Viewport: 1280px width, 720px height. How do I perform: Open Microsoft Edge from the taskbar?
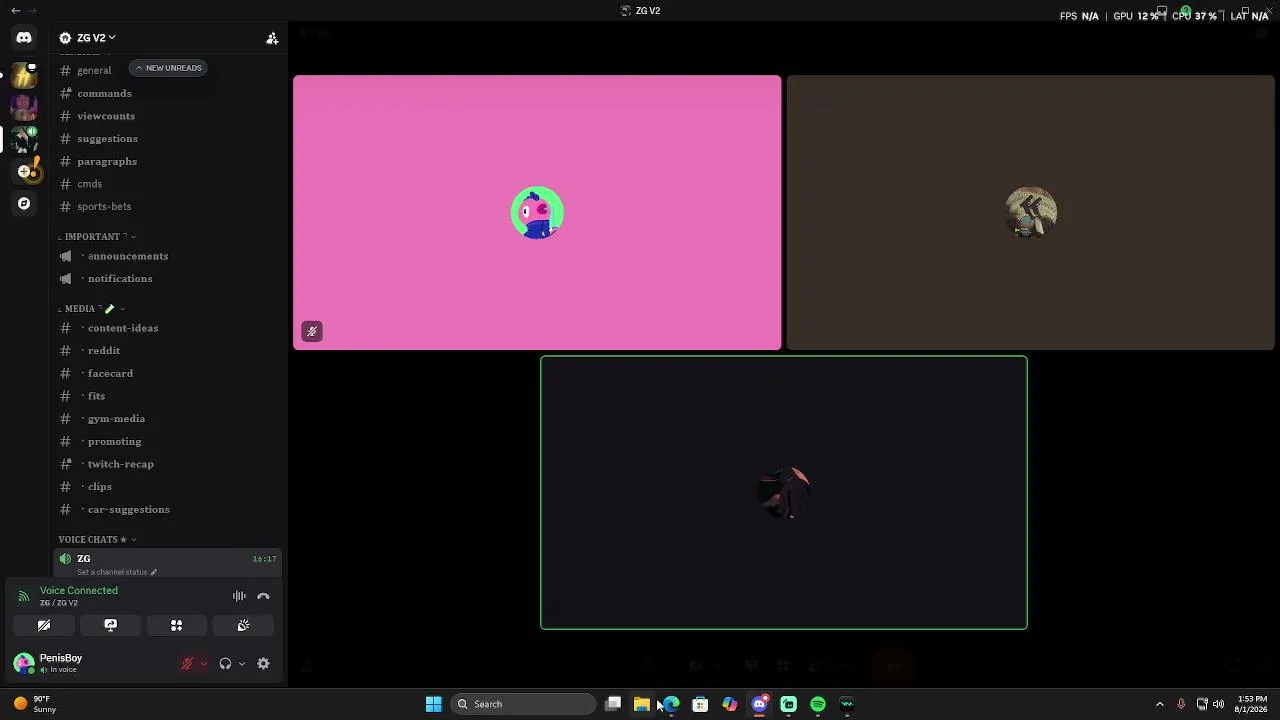click(x=671, y=704)
